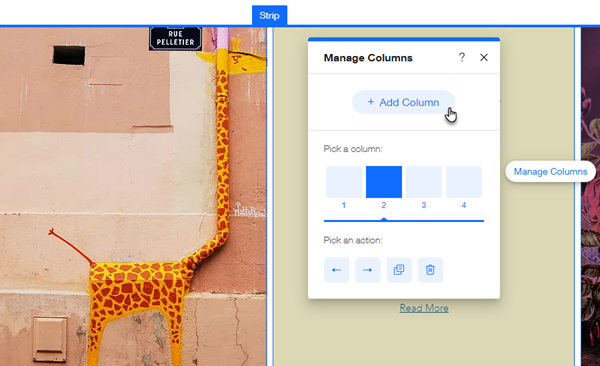
Task: Click the Manage Columns panel title
Action: (x=368, y=58)
